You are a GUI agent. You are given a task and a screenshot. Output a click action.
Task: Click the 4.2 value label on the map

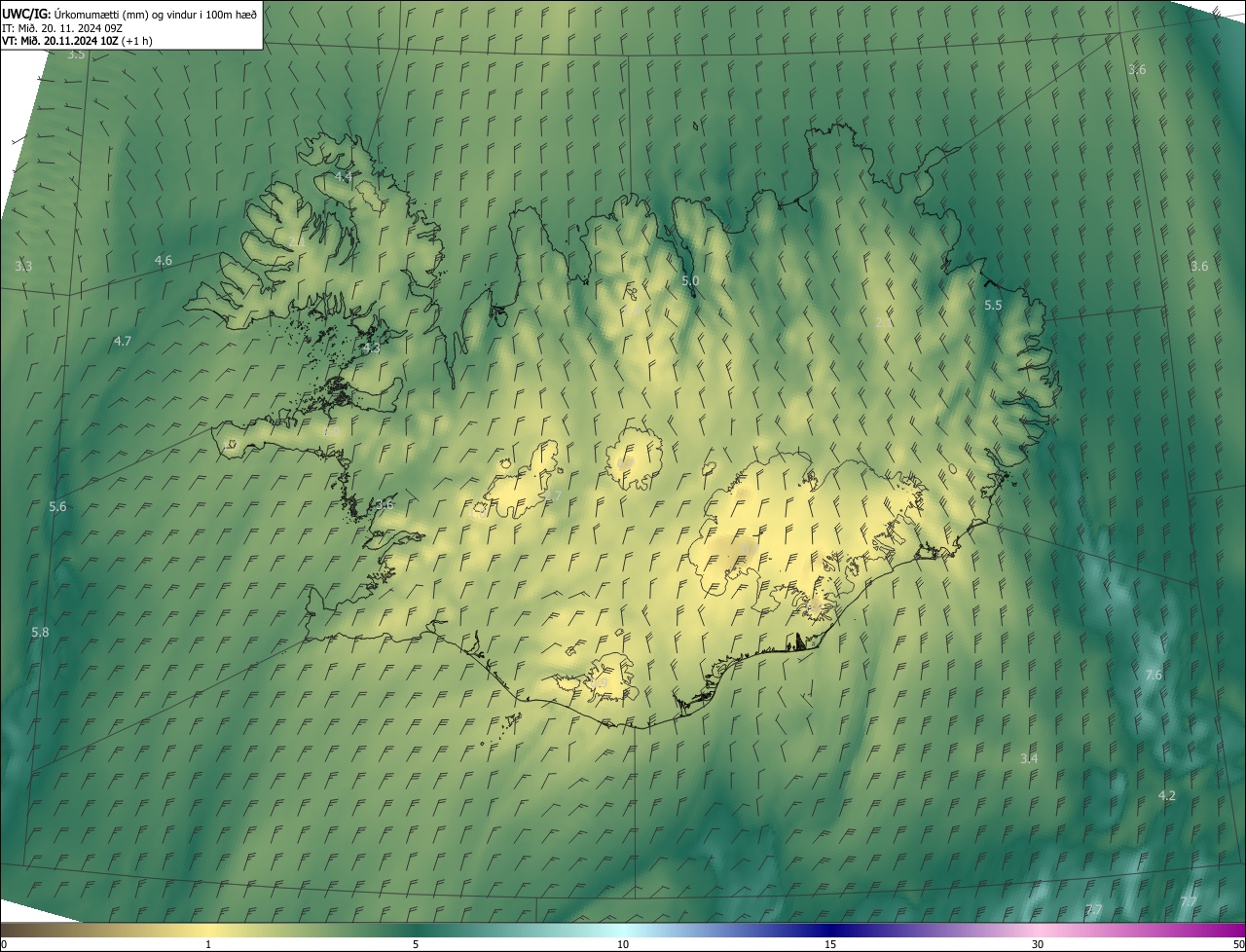point(1166,795)
